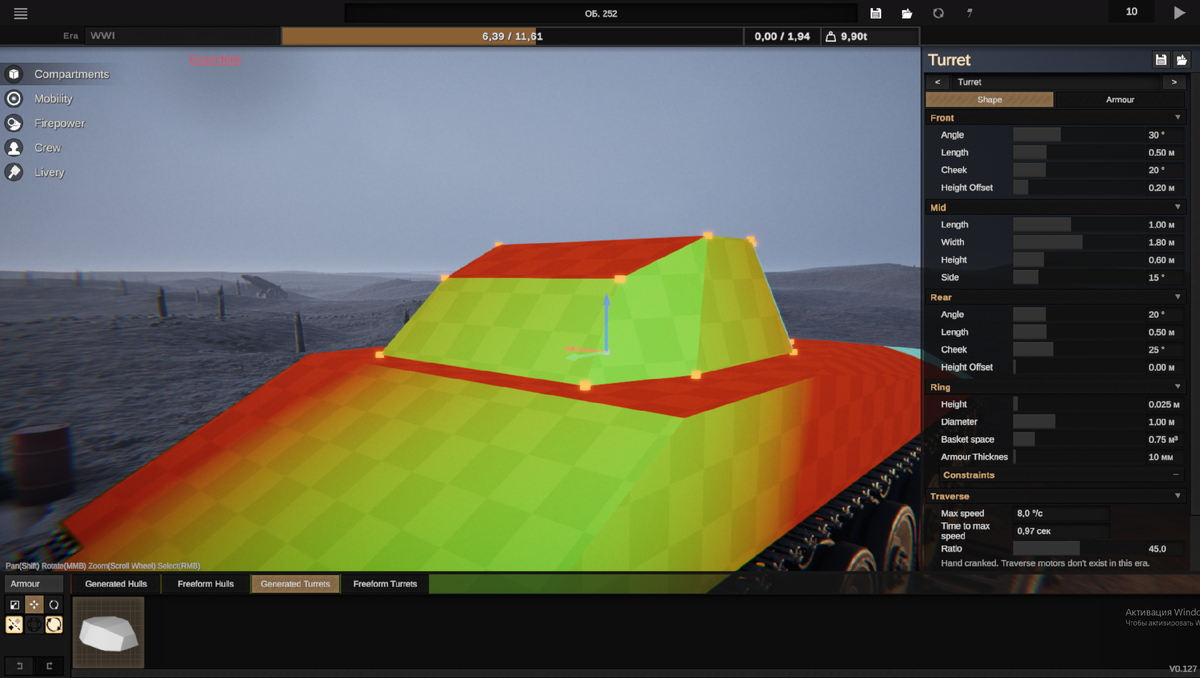Open the Generated Hulls tab
The width and height of the screenshot is (1200, 678).
(116, 584)
